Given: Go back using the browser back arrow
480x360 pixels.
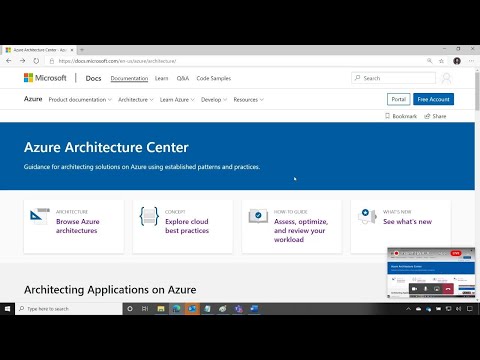Looking at the screenshot, I should coord(9,61).
